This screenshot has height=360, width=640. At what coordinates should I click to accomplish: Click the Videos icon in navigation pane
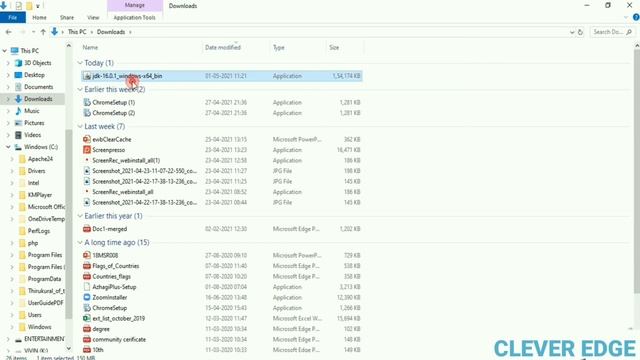coord(18,135)
